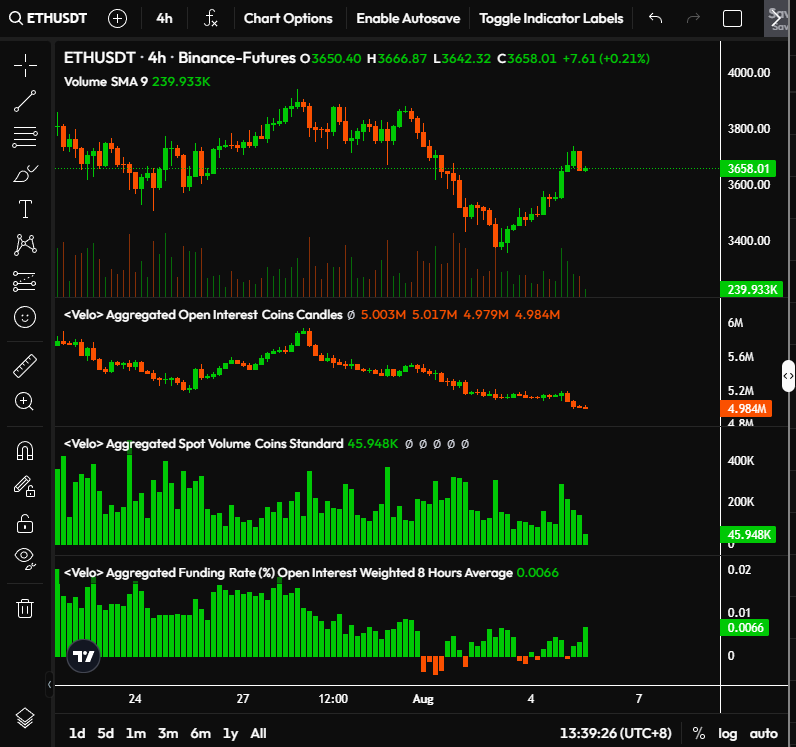Open the 4h interval selector
796x747 pixels.
[164, 19]
